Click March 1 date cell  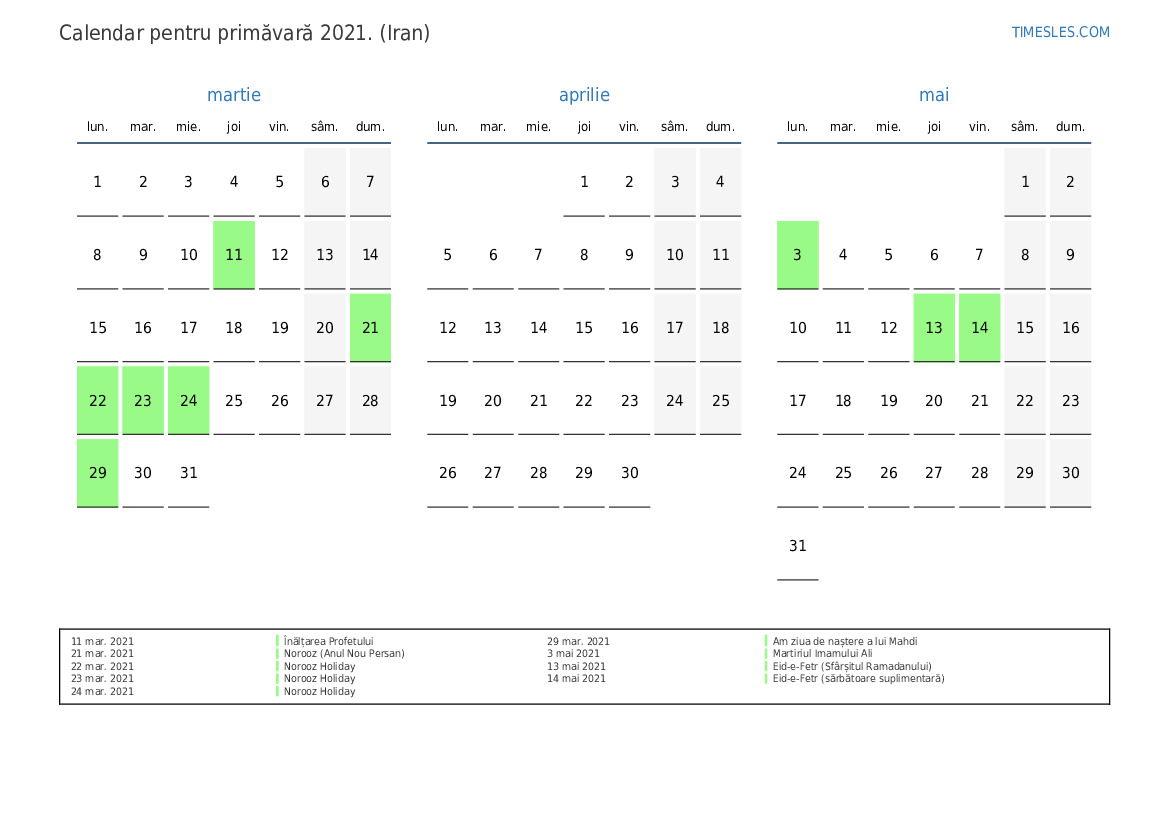98,182
